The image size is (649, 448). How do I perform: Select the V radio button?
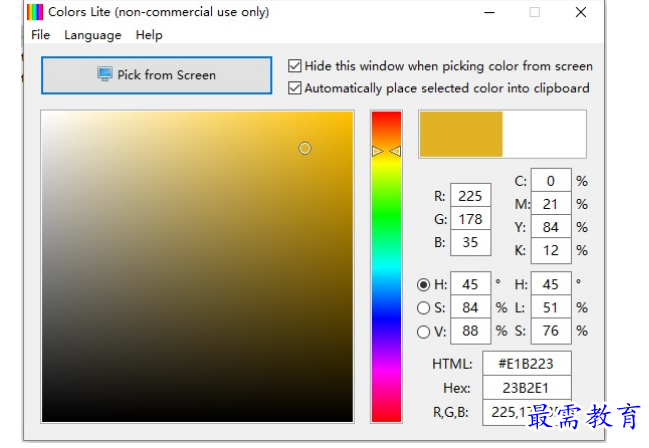423,331
